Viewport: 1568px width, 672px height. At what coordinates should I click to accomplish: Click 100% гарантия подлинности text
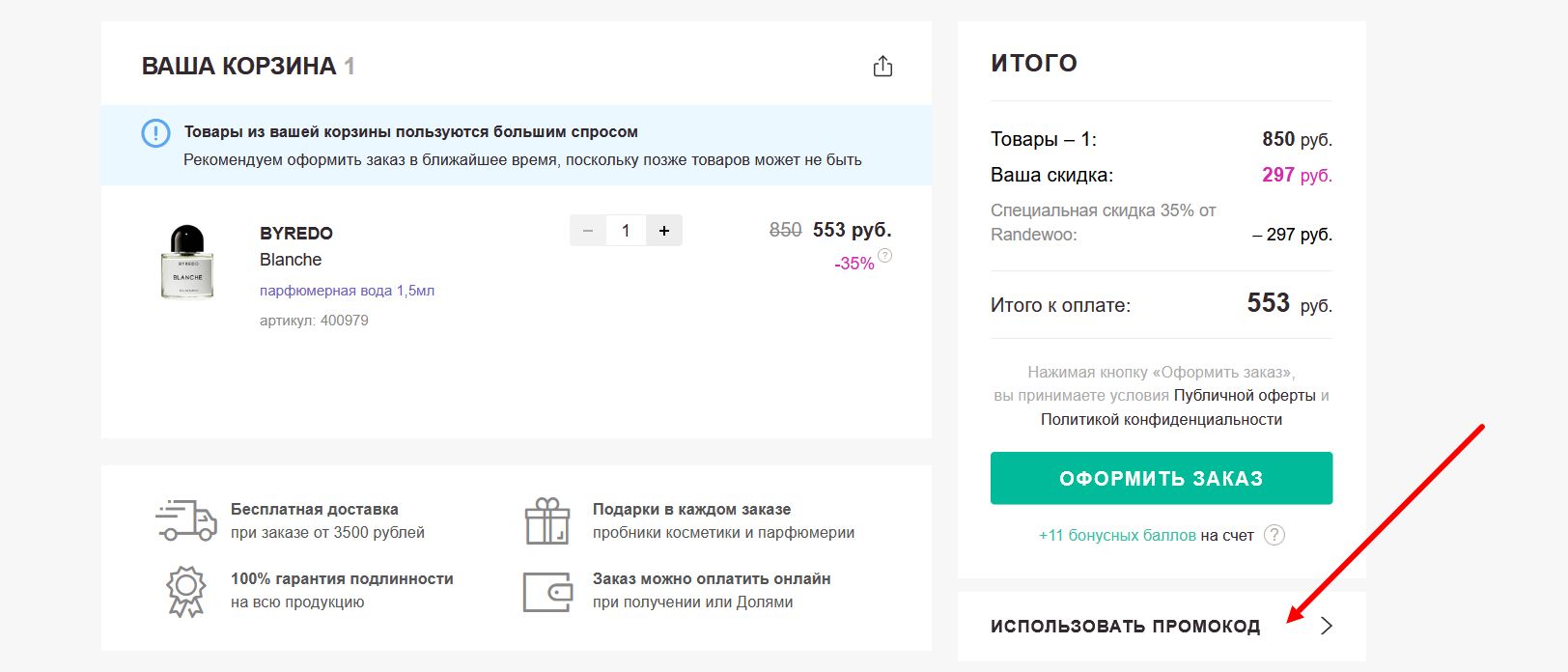pyautogui.click(x=342, y=579)
